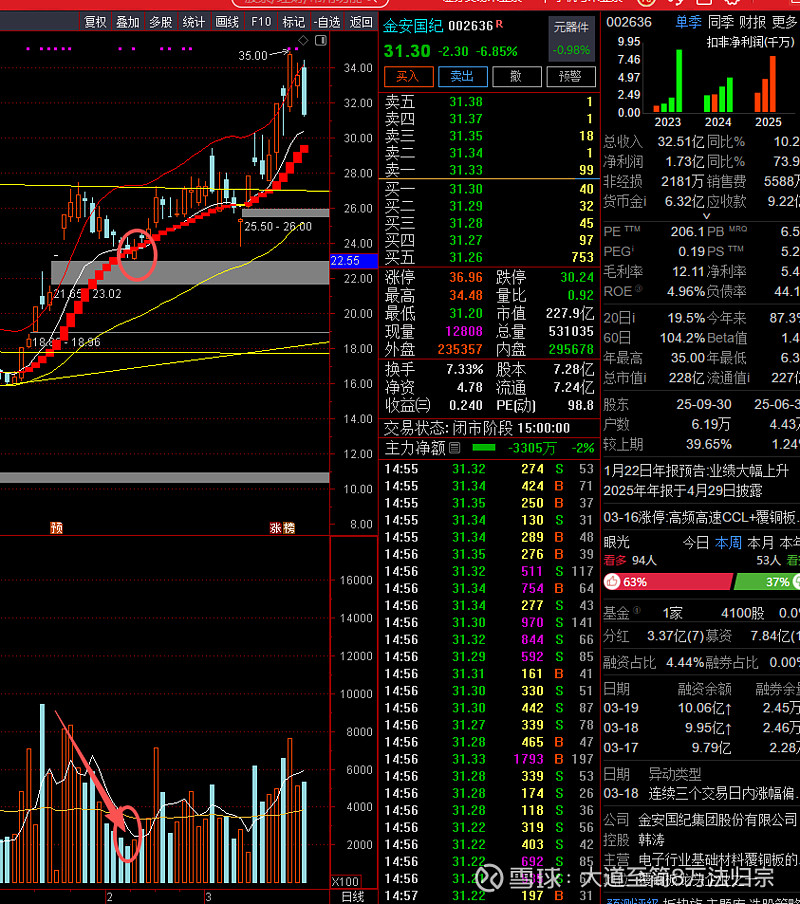Click the X100 volume scale label
Viewport: 800px width, 904px height.
tap(346, 882)
